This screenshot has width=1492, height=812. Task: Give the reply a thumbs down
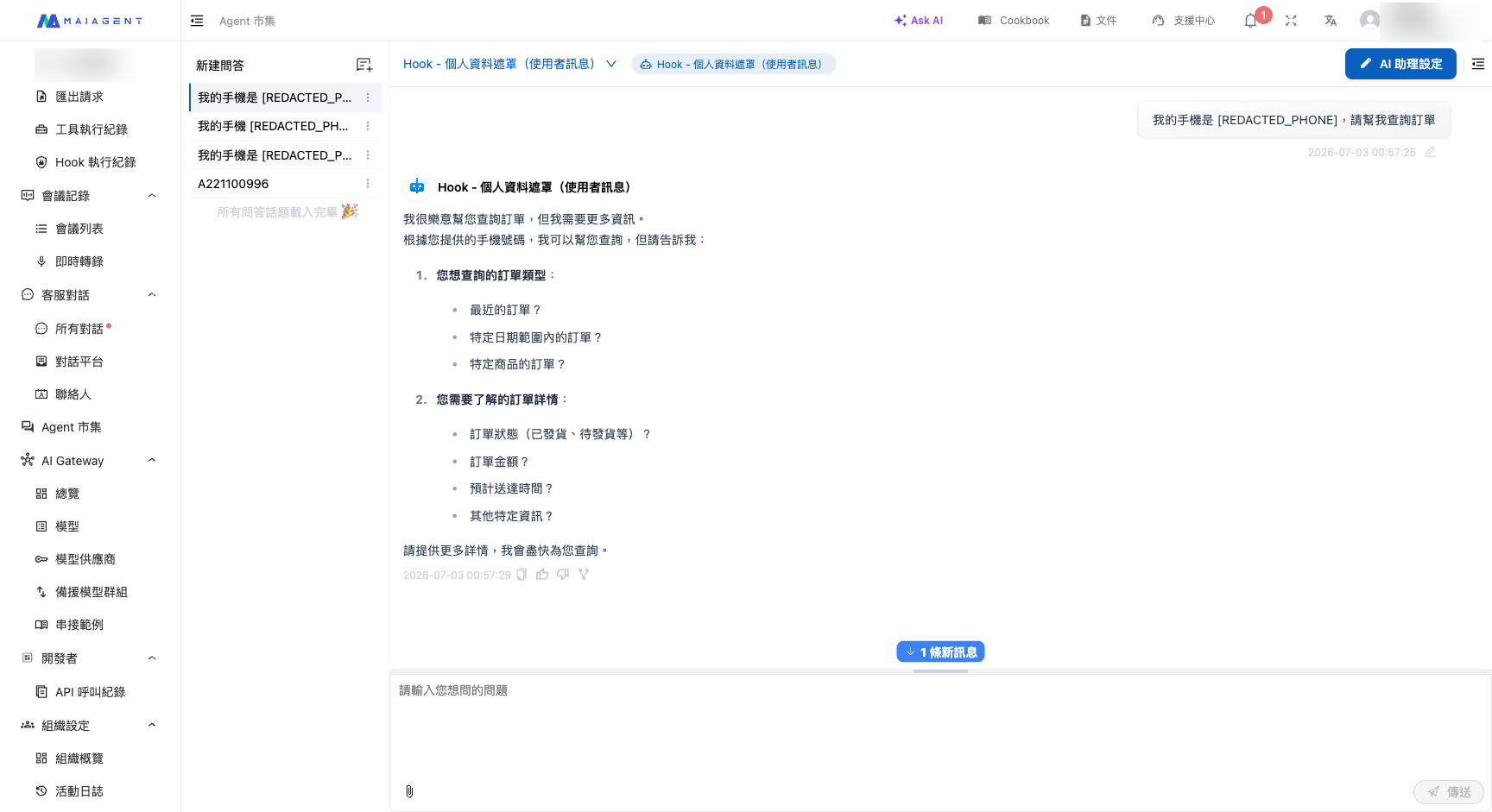click(563, 575)
